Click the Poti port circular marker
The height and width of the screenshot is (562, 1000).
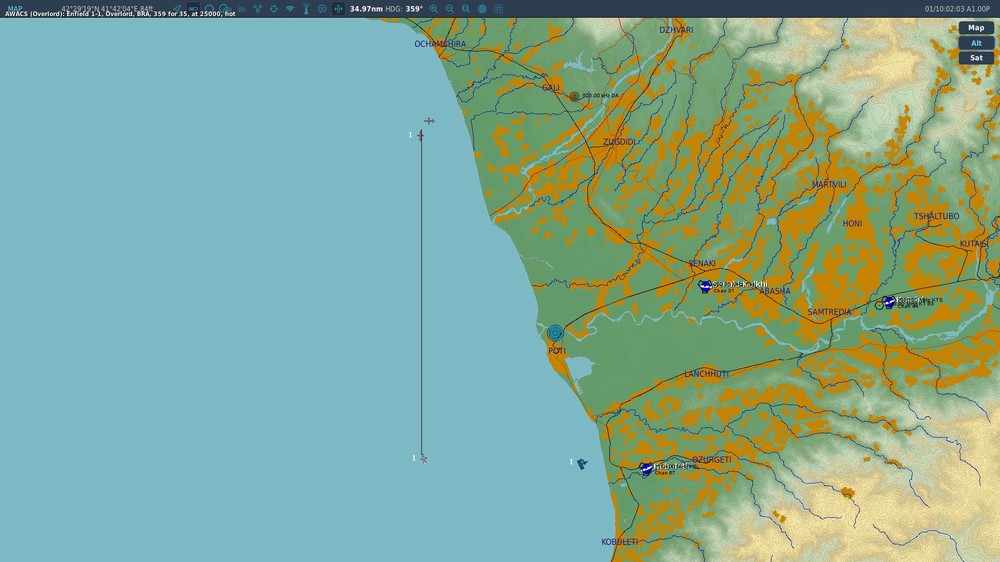pos(555,332)
